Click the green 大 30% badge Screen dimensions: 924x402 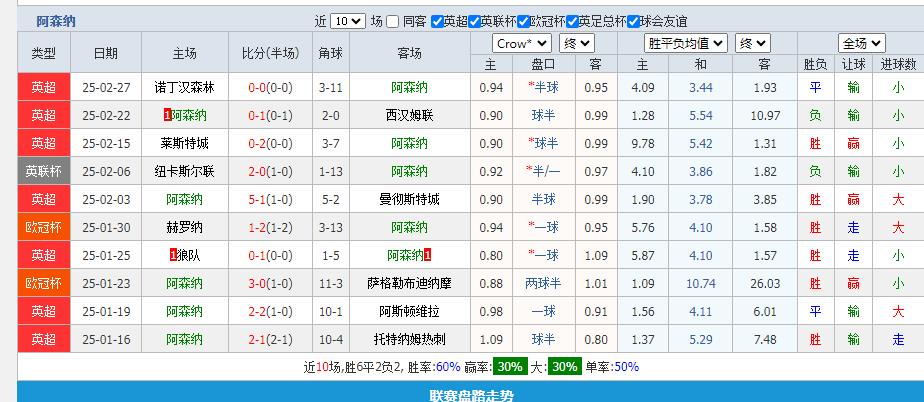pyautogui.click(x=565, y=367)
